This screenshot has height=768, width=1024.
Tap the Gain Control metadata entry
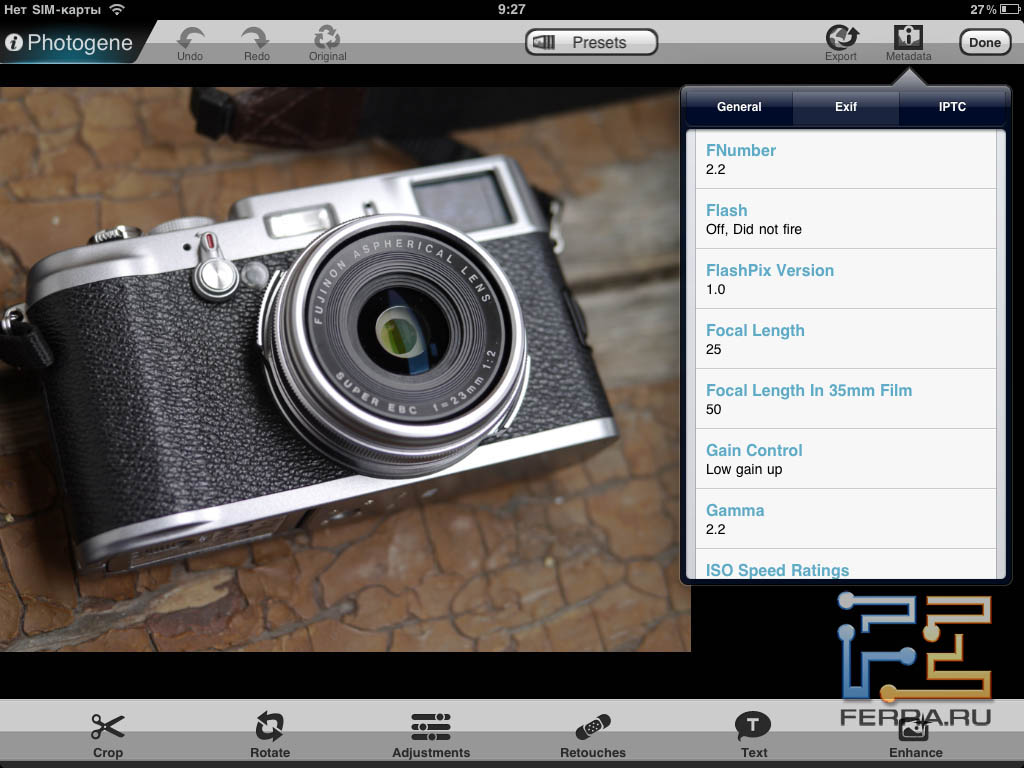(x=846, y=459)
